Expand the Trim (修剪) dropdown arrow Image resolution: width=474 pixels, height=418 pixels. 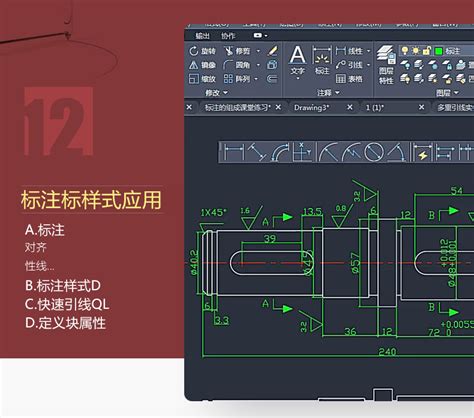pyautogui.click(x=258, y=51)
